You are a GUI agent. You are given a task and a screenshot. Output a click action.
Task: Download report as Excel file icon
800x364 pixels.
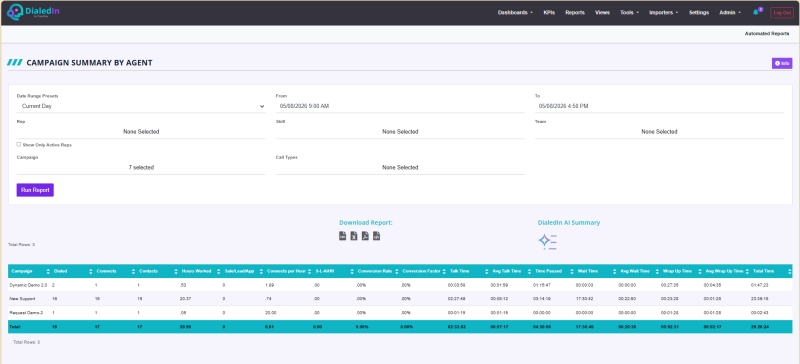tap(354, 236)
